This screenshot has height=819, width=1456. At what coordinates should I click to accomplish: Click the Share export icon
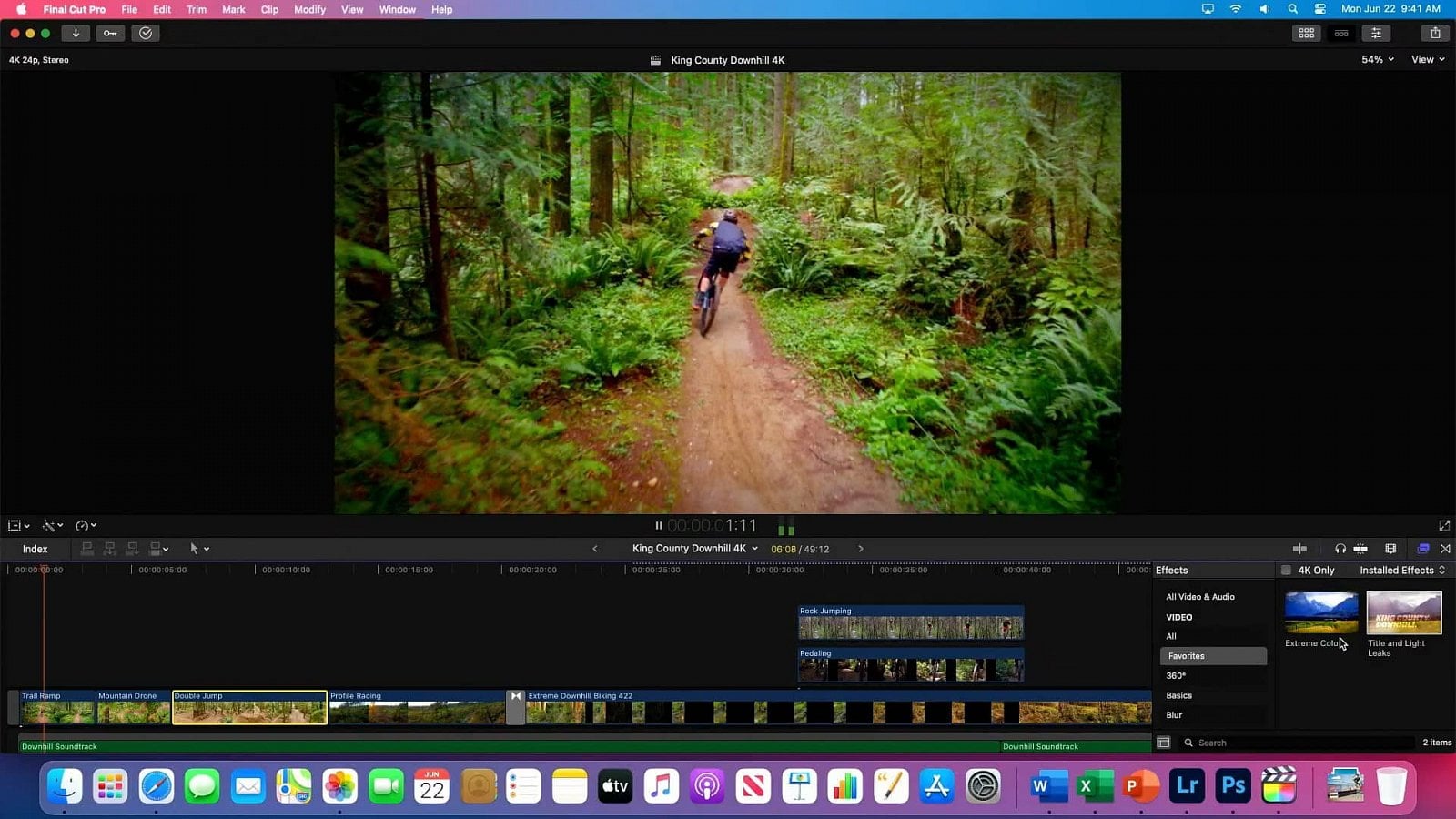pyautogui.click(x=1435, y=33)
